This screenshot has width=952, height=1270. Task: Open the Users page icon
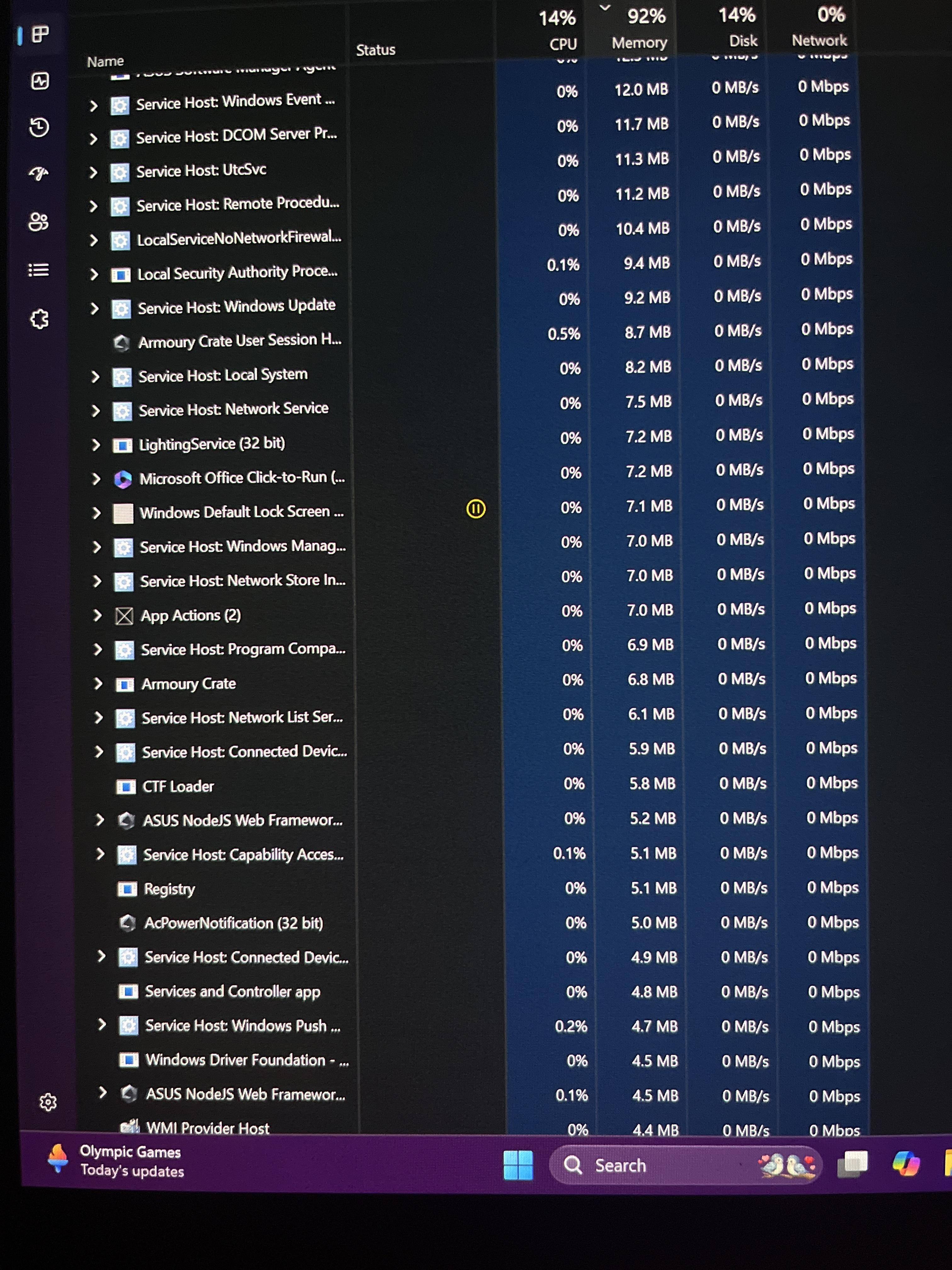[x=38, y=222]
